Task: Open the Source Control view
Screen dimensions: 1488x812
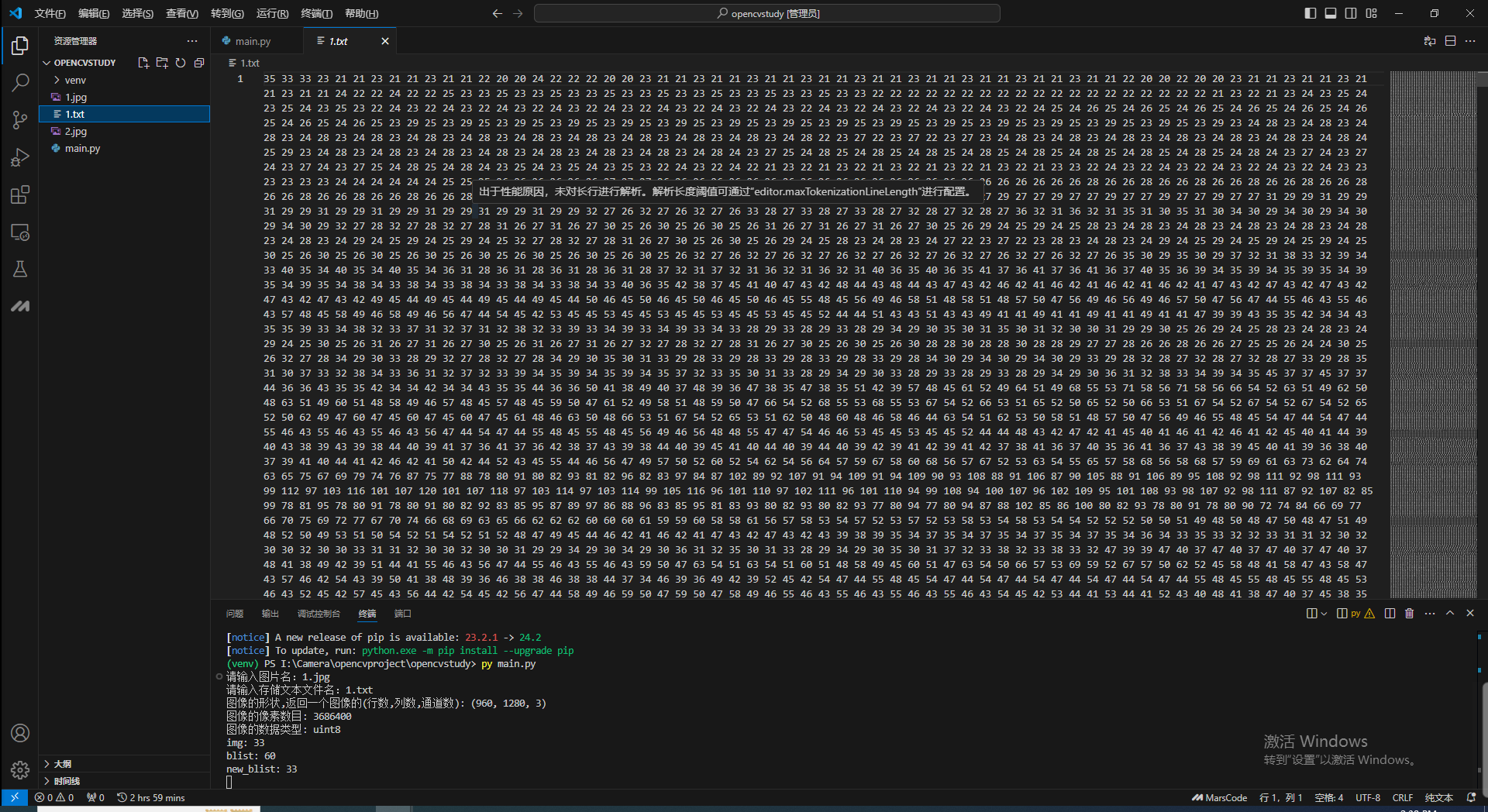Action: [20, 120]
